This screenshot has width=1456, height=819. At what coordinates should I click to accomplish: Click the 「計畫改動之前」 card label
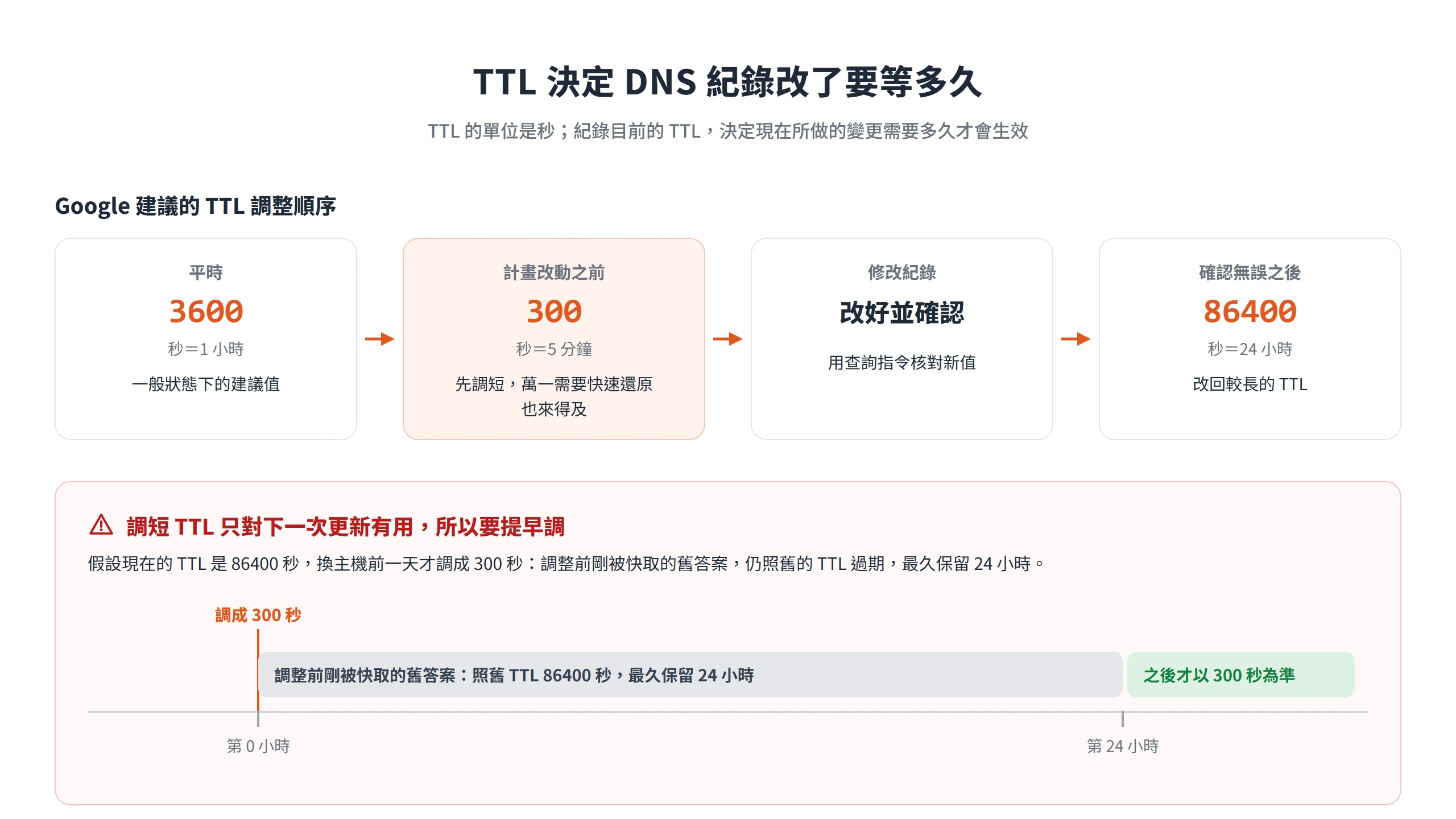(x=554, y=272)
